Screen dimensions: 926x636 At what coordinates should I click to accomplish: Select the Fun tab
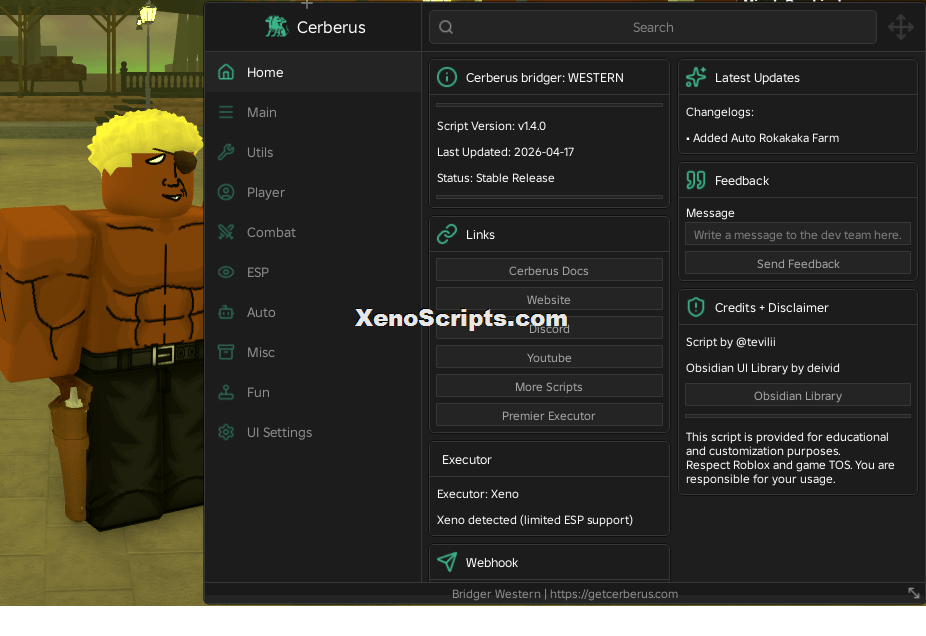tap(313, 392)
